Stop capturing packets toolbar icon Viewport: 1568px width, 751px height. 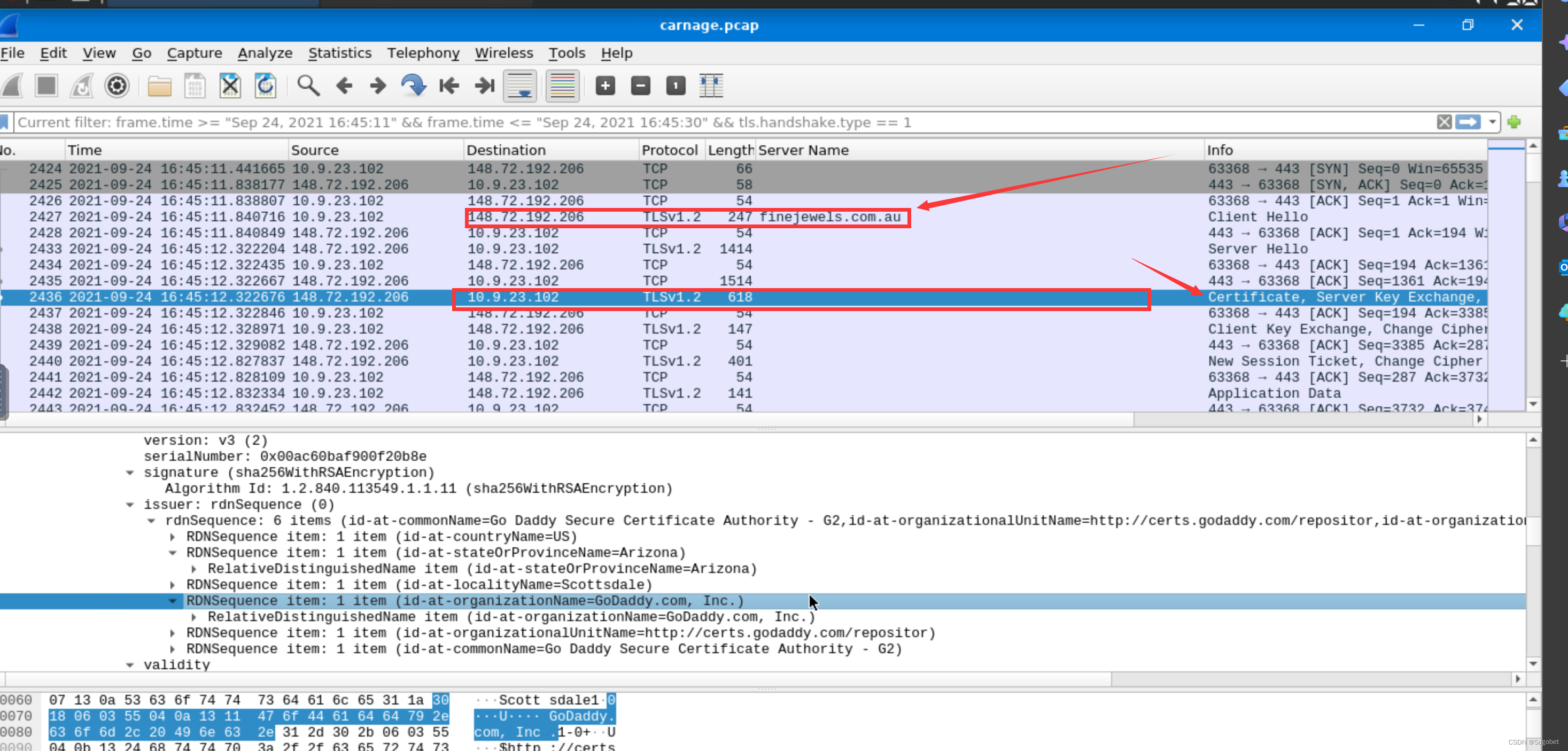(46, 86)
